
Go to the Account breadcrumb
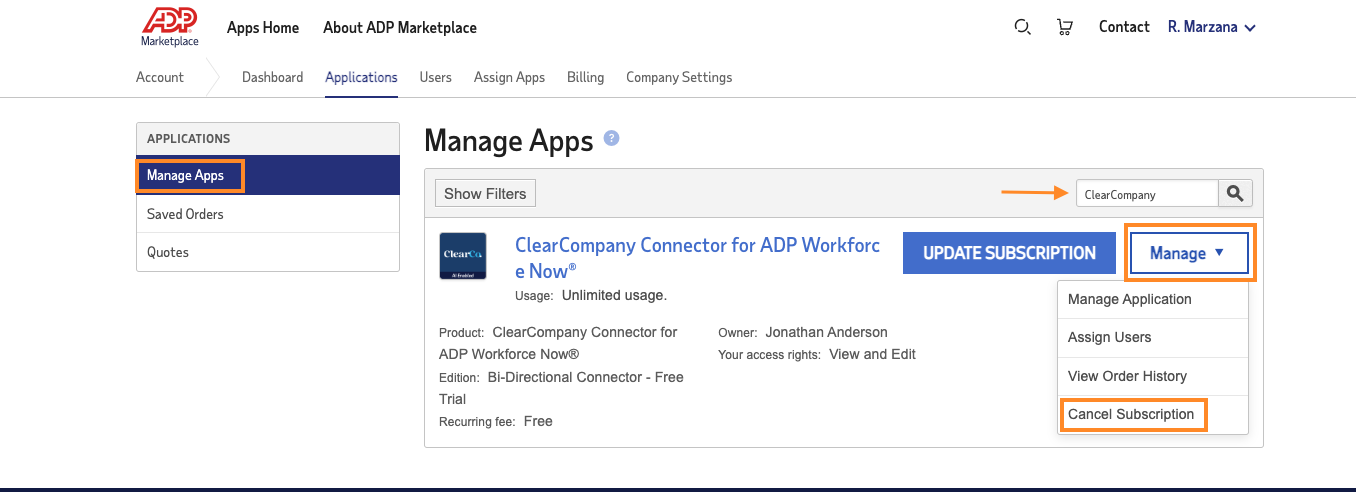pyautogui.click(x=160, y=77)
